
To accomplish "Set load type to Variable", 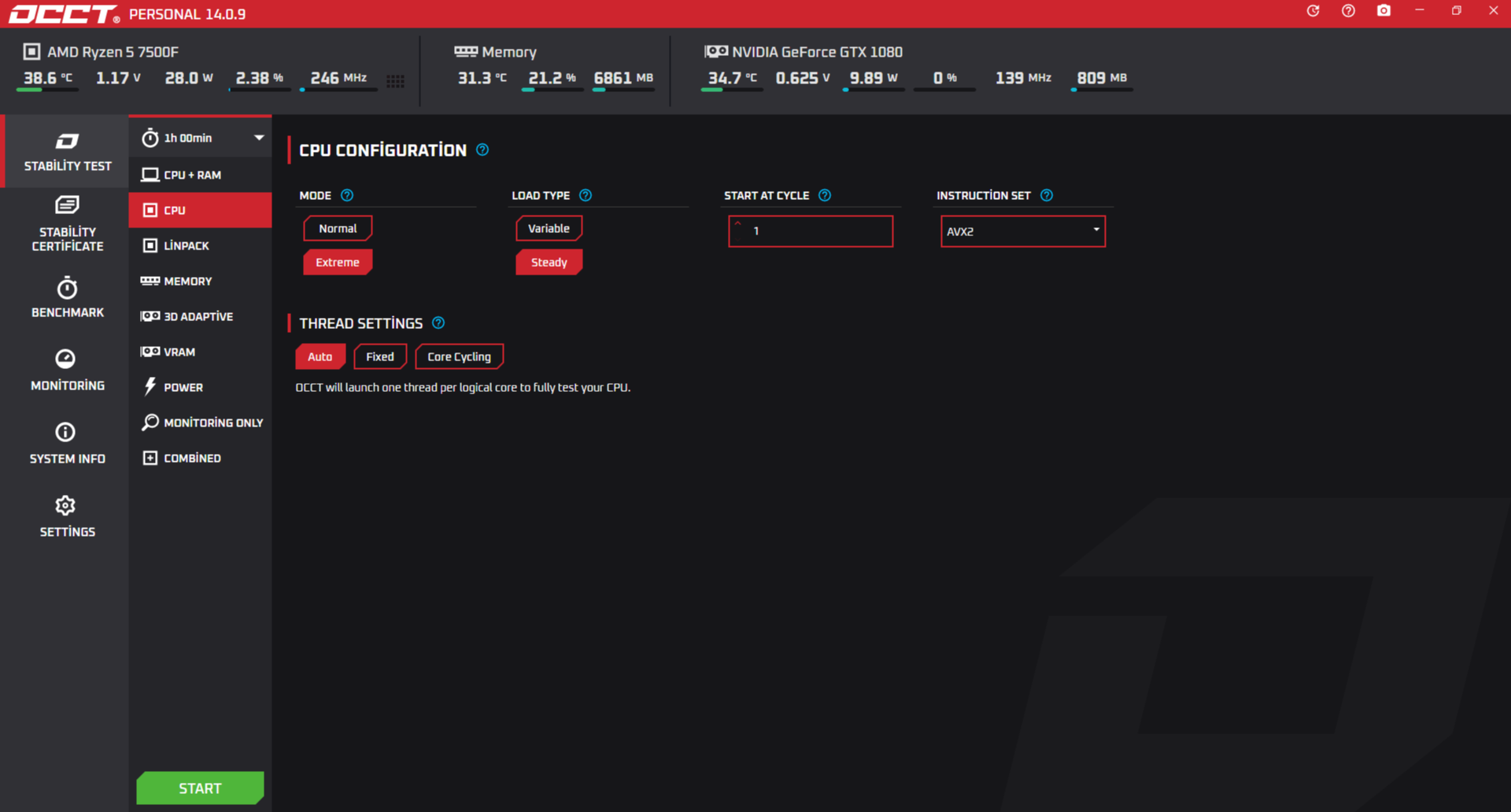I will 549,228.
